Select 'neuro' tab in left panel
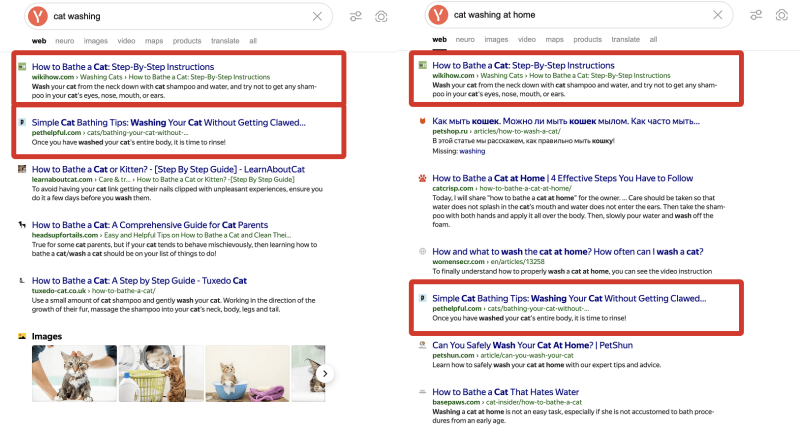800x434 pixels. [x=65, y=41]
